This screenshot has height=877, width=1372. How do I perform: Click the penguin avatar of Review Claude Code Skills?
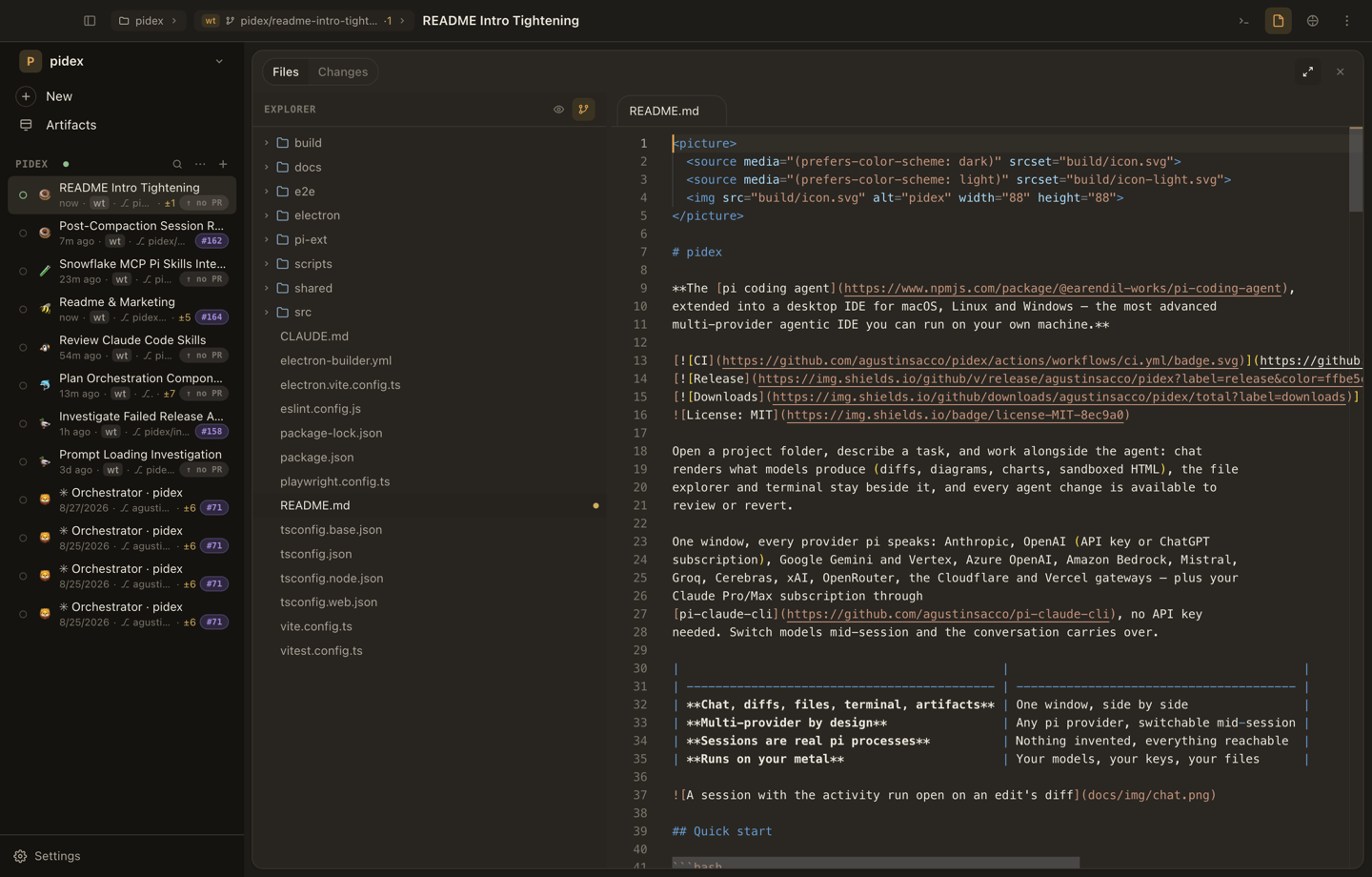tap(45, 347)
